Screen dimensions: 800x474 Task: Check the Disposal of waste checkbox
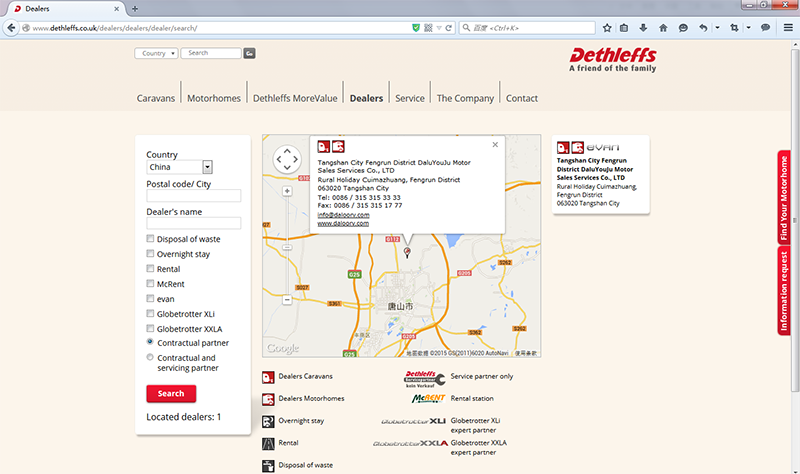coord(150,238)
